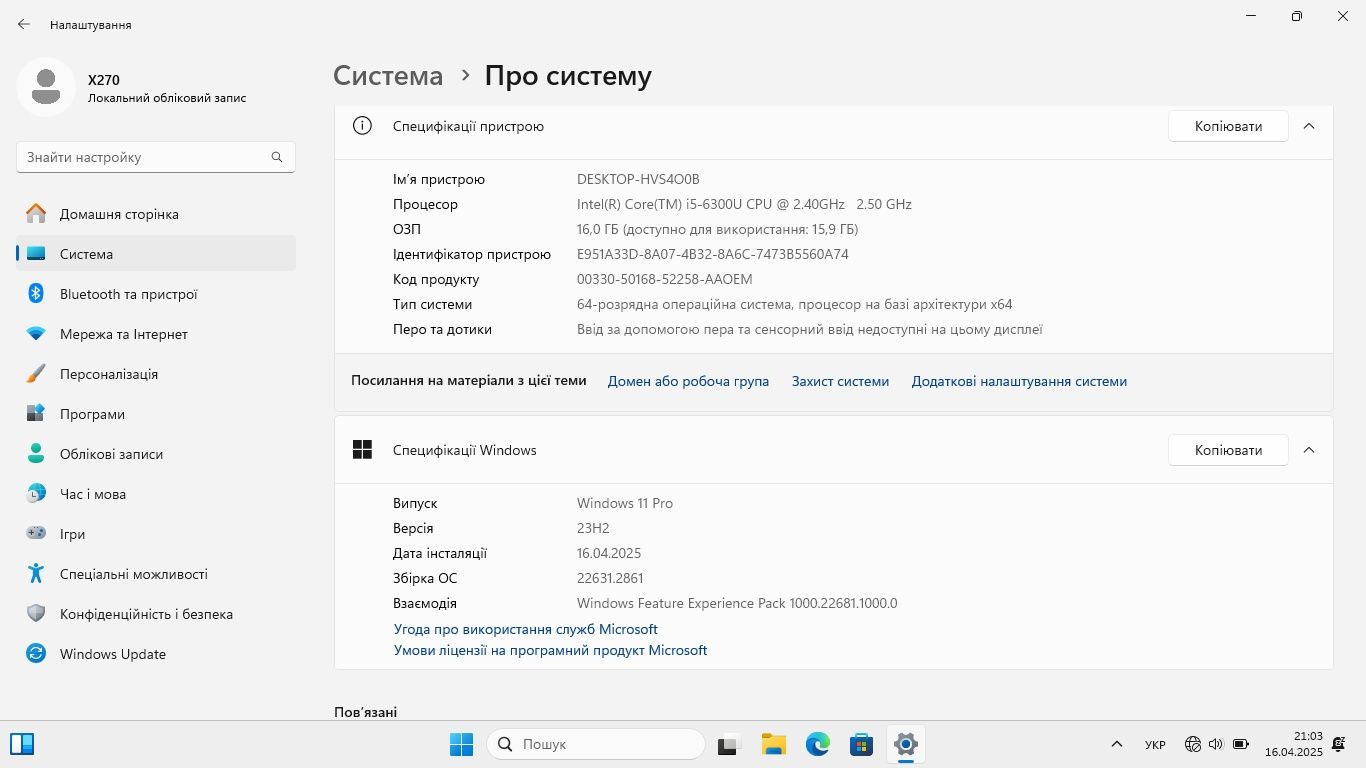Viewport: 1366px width, 768px height.
Task: Launch File Explorer from the taskbar
Action: point(773,744)
